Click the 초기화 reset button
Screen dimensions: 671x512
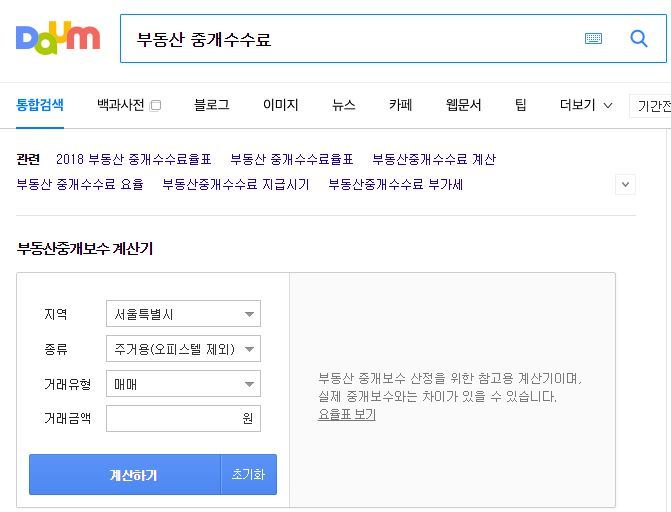tap(249, 475)
